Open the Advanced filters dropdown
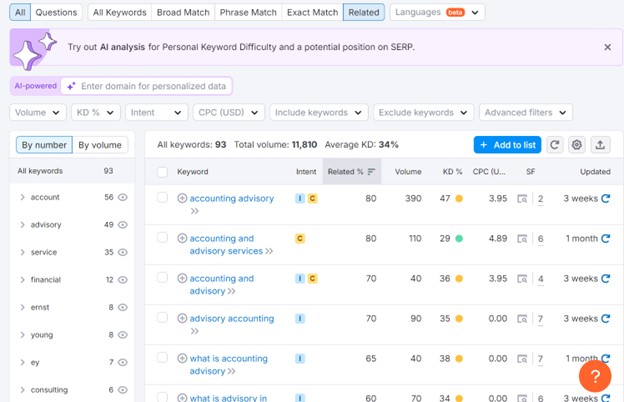The width and height of the screenshot is (624, 402). click(526, 113)
